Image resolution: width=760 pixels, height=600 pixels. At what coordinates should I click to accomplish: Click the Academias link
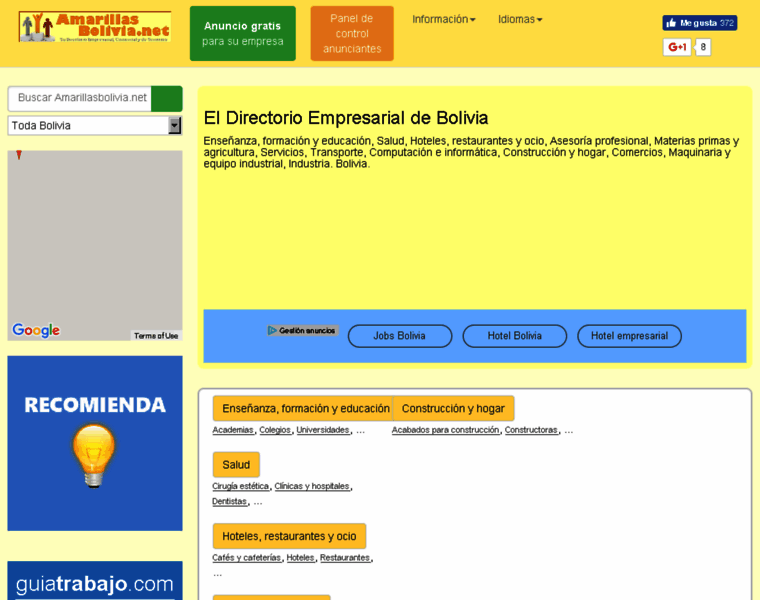click(233, 430)
